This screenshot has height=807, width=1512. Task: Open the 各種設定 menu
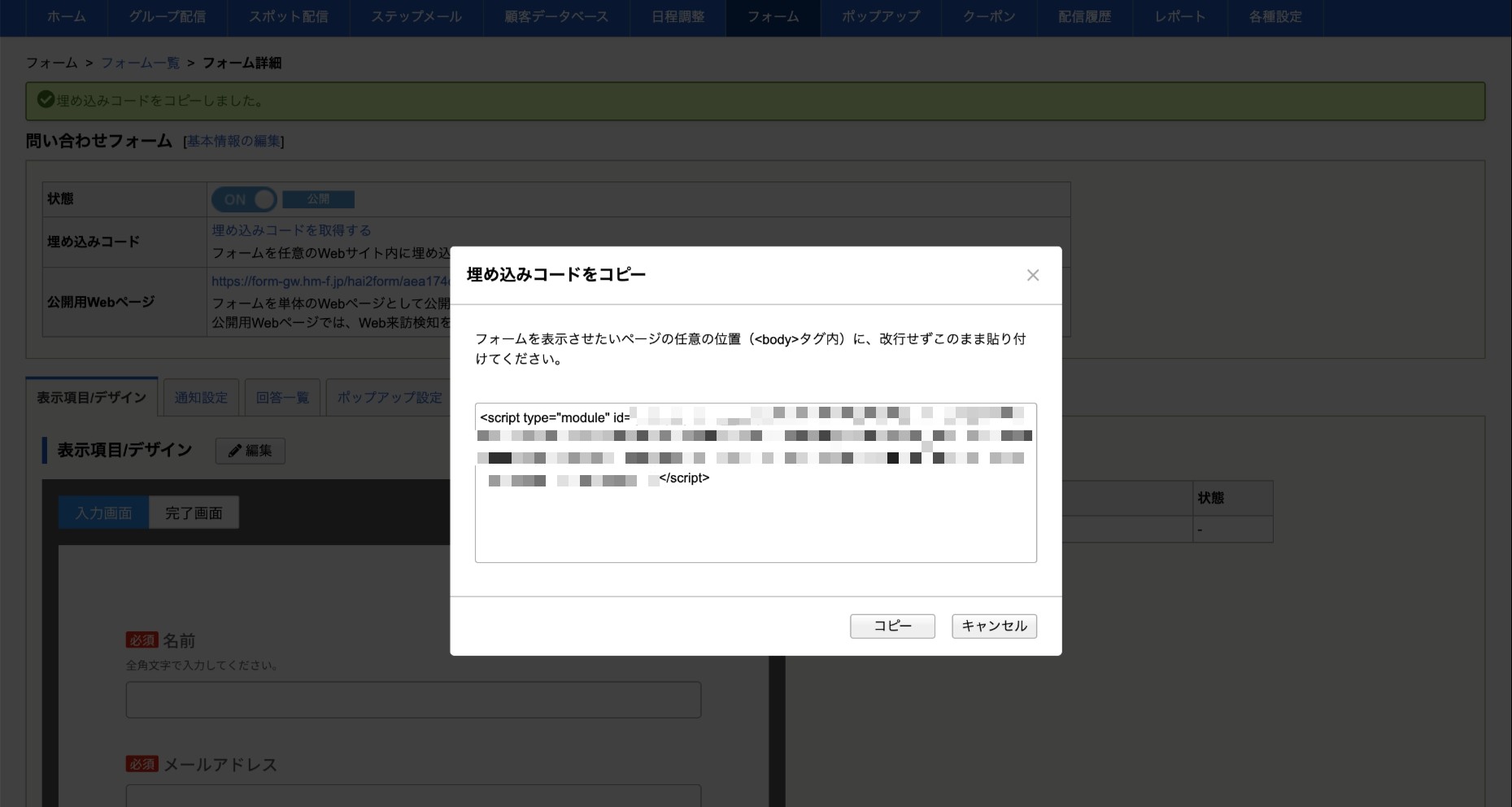1275,17
